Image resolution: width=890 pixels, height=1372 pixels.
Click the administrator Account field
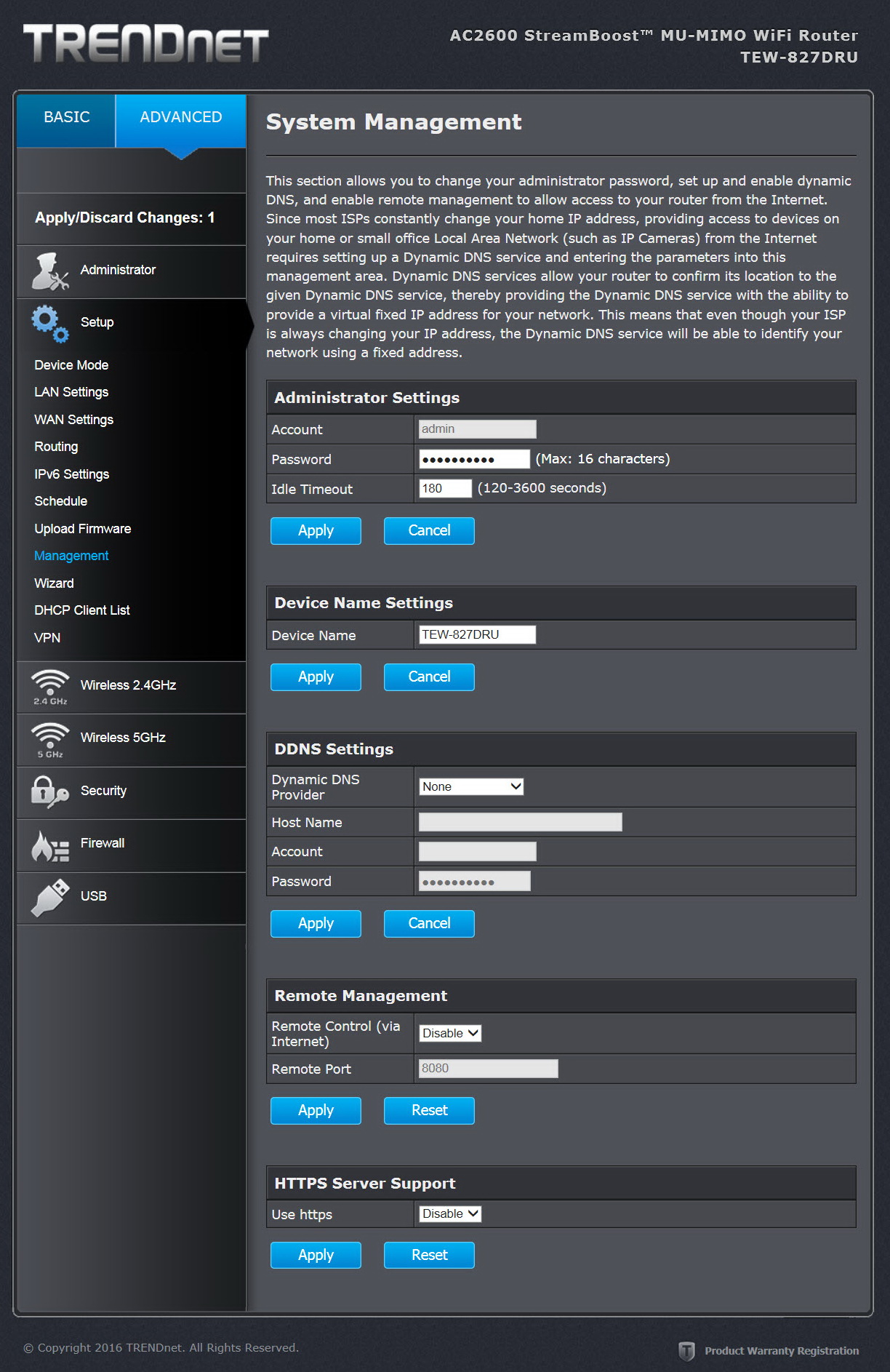pos(477,429)
